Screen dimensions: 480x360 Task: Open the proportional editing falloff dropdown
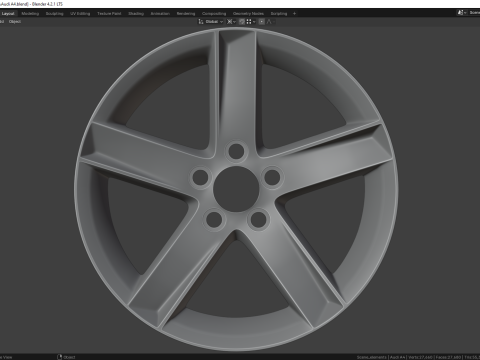point(270,22)
